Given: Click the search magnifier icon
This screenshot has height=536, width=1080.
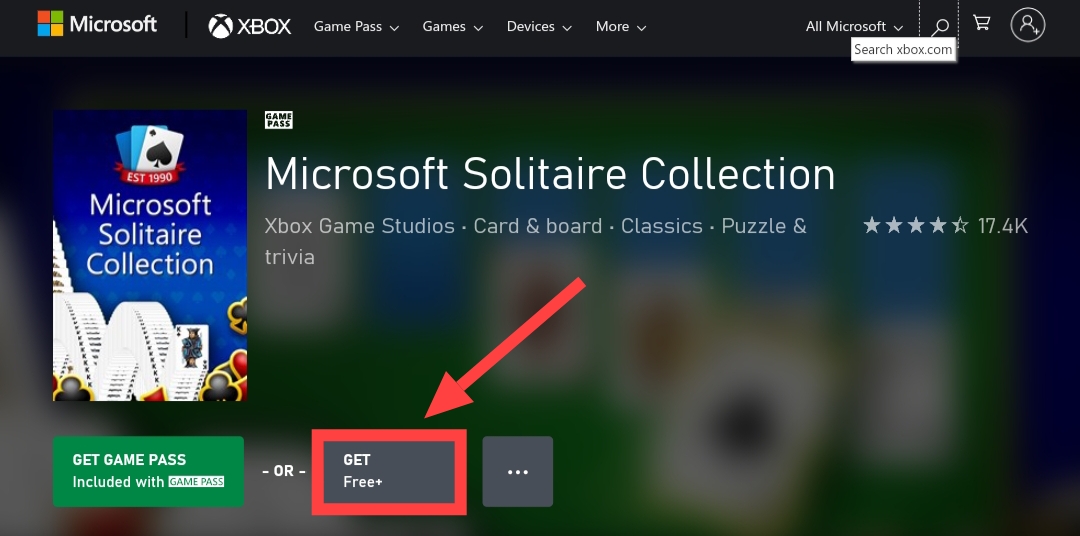Looking at the screenshot, I should [939, 27].
